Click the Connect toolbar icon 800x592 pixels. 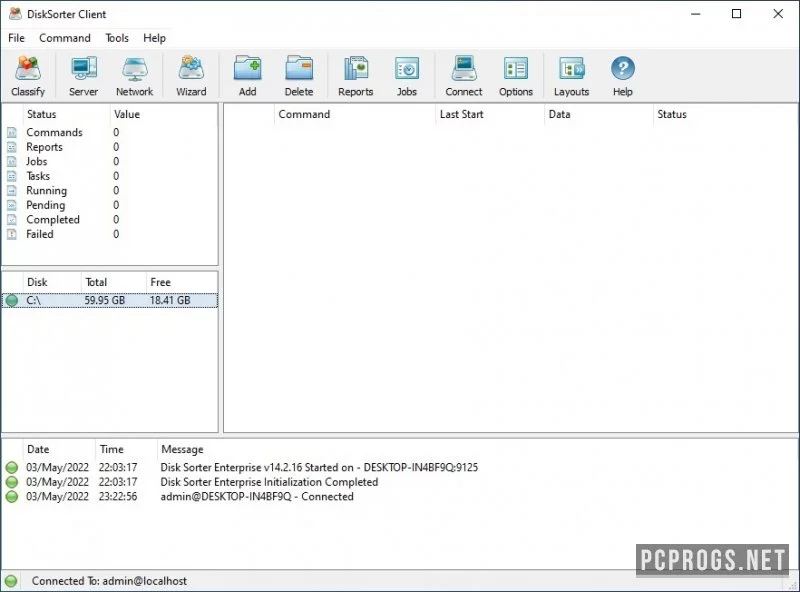coord(464,68)
